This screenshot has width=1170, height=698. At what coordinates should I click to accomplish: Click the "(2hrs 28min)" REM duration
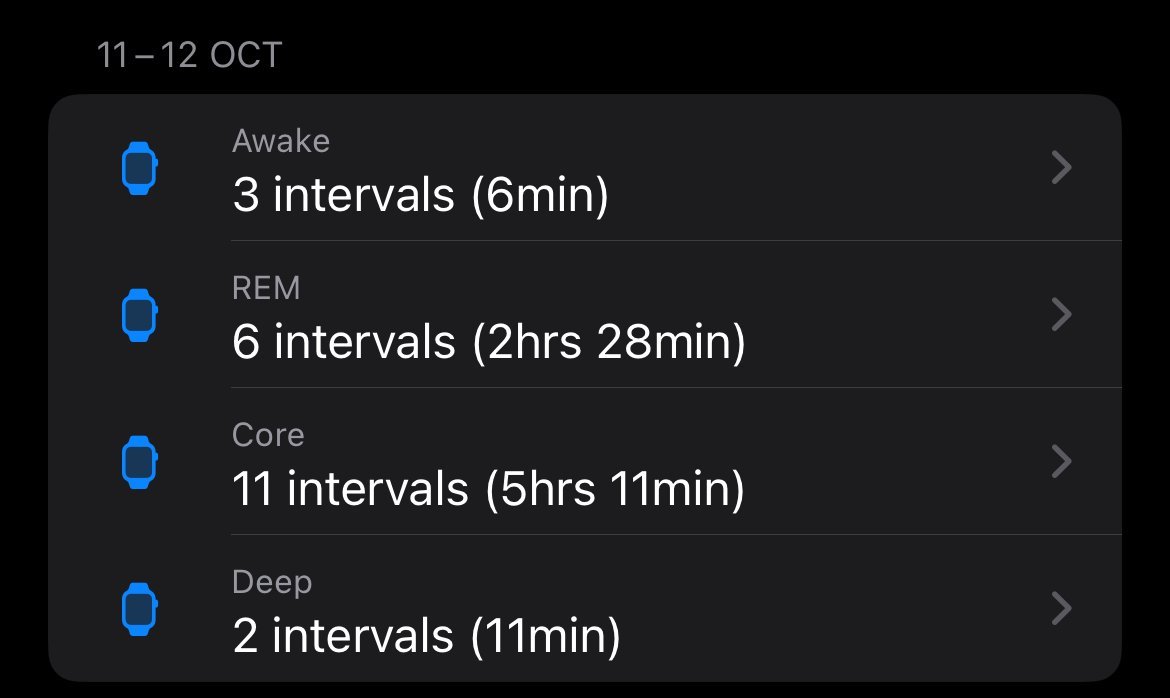(x=608, y=343)
